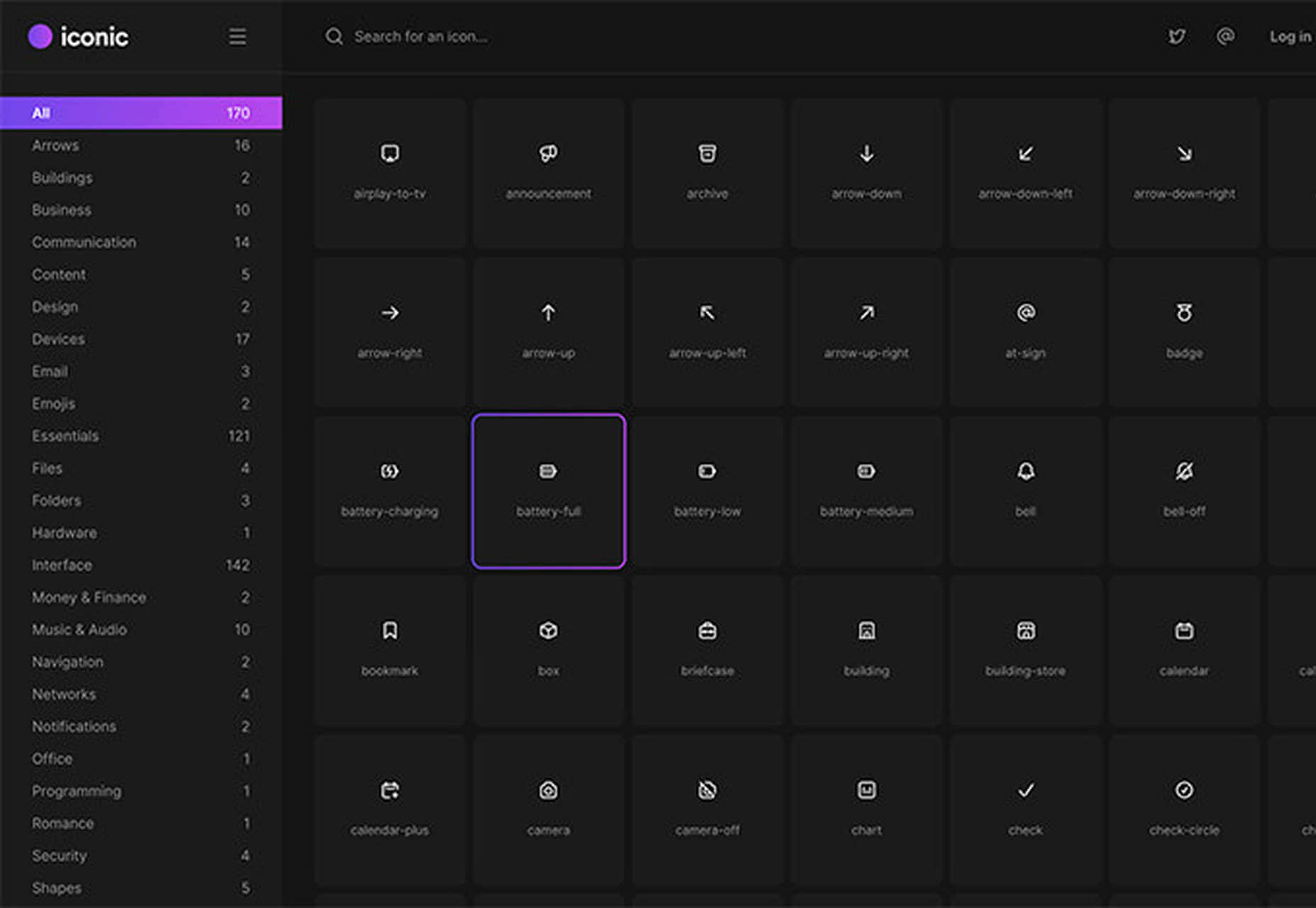
Task: Click the search magnifier icon
Action: pyautogui.click(x=334, y=36)
